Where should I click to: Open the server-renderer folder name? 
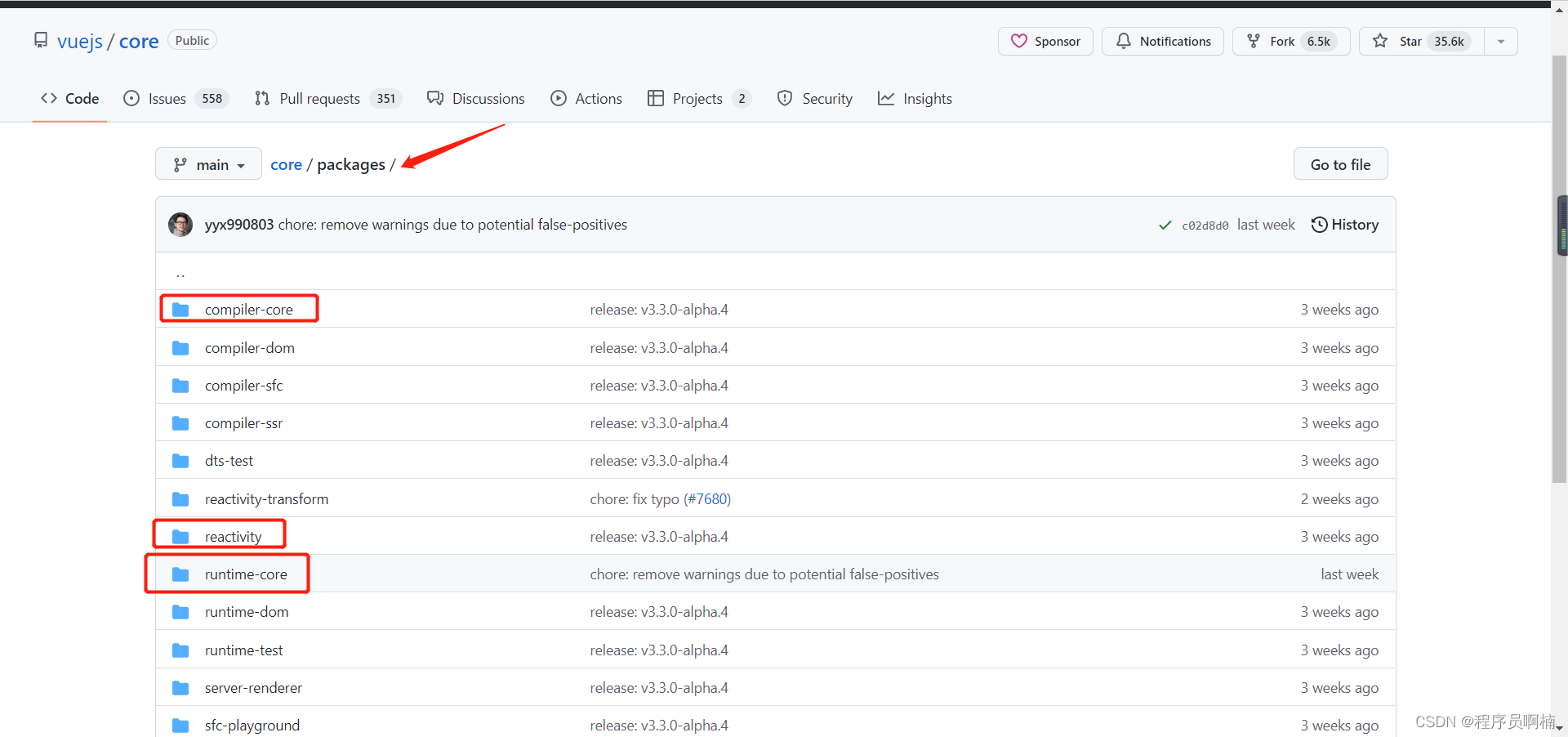click(x=253, y=688)
